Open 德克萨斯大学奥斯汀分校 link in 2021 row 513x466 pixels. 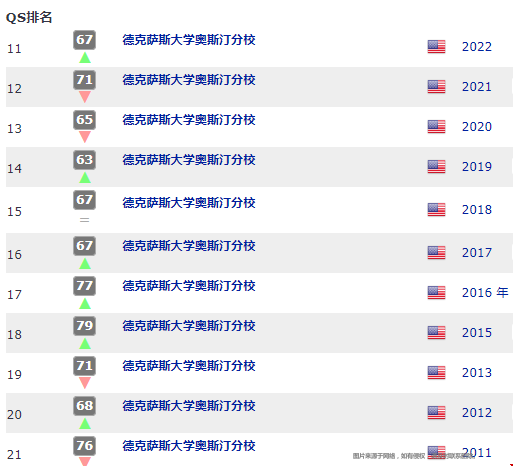tap(189, 80)
